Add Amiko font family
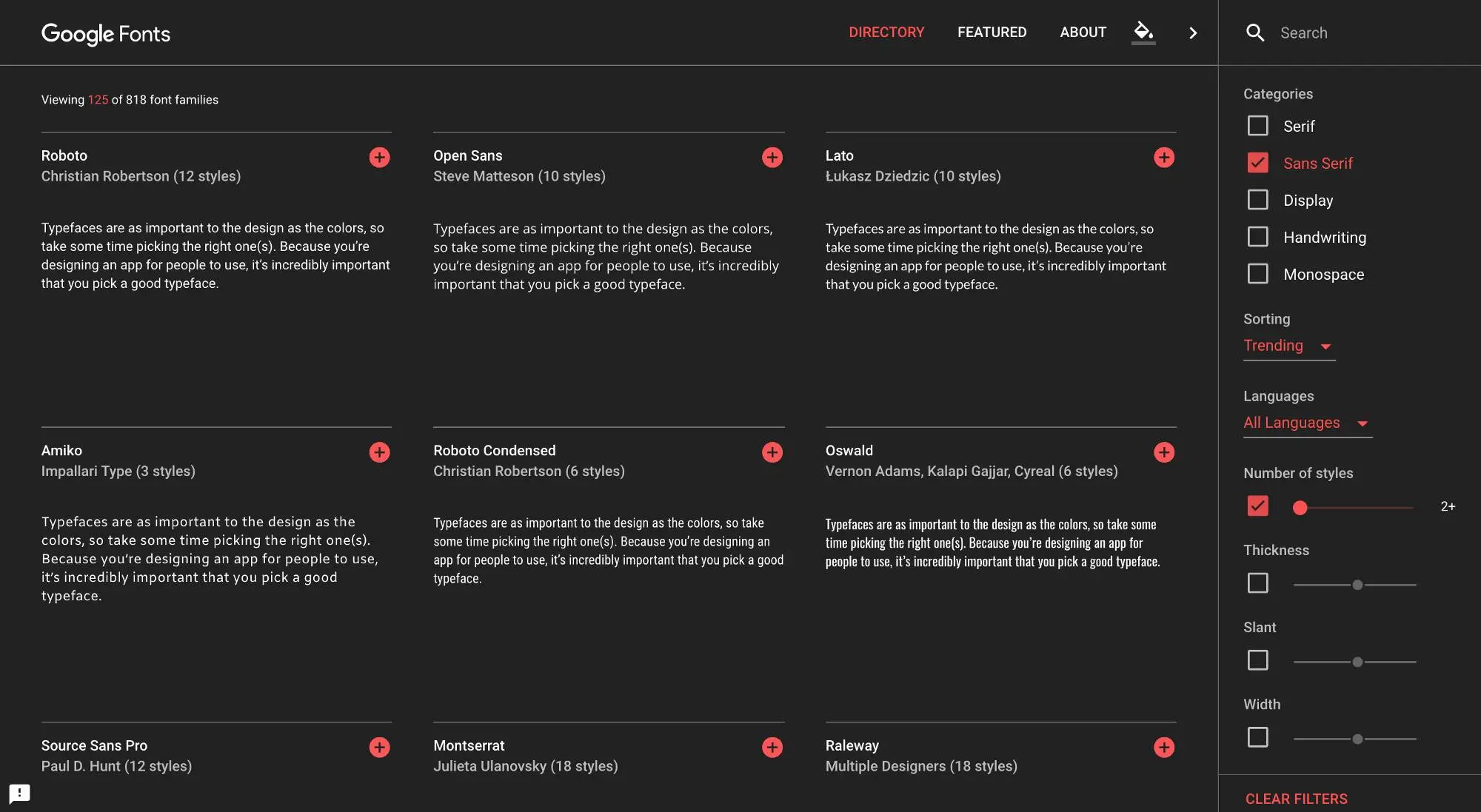1481x812 pixels. click(x=379, y=452)
